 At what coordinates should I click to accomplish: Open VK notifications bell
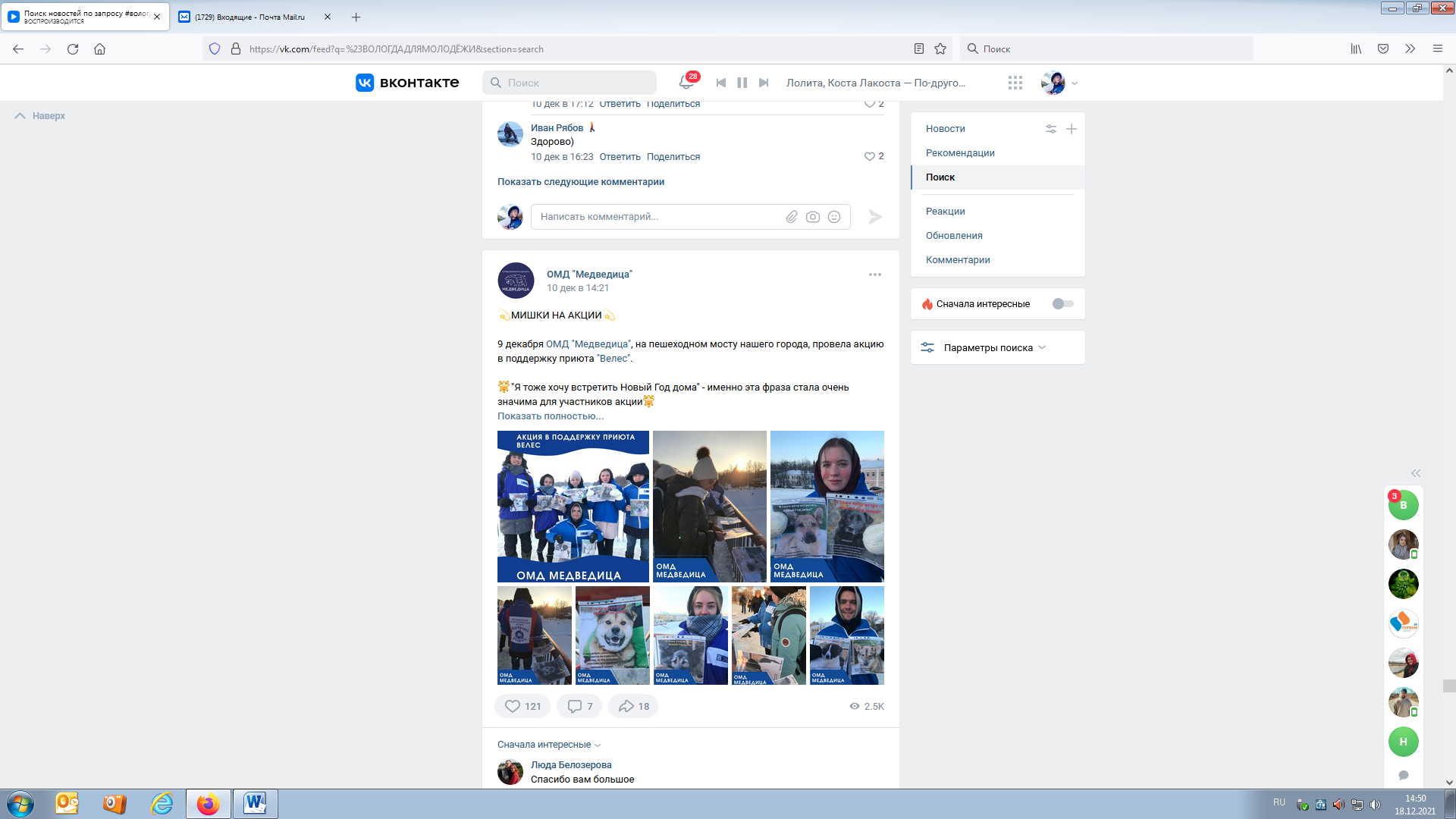(686, 83)
